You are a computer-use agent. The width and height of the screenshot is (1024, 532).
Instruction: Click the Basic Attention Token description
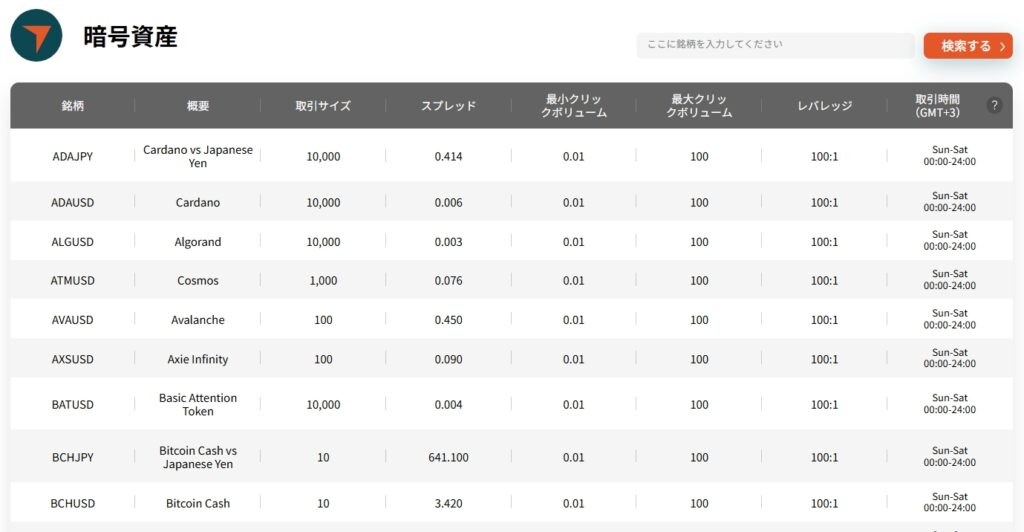click(x=198, y=405)
